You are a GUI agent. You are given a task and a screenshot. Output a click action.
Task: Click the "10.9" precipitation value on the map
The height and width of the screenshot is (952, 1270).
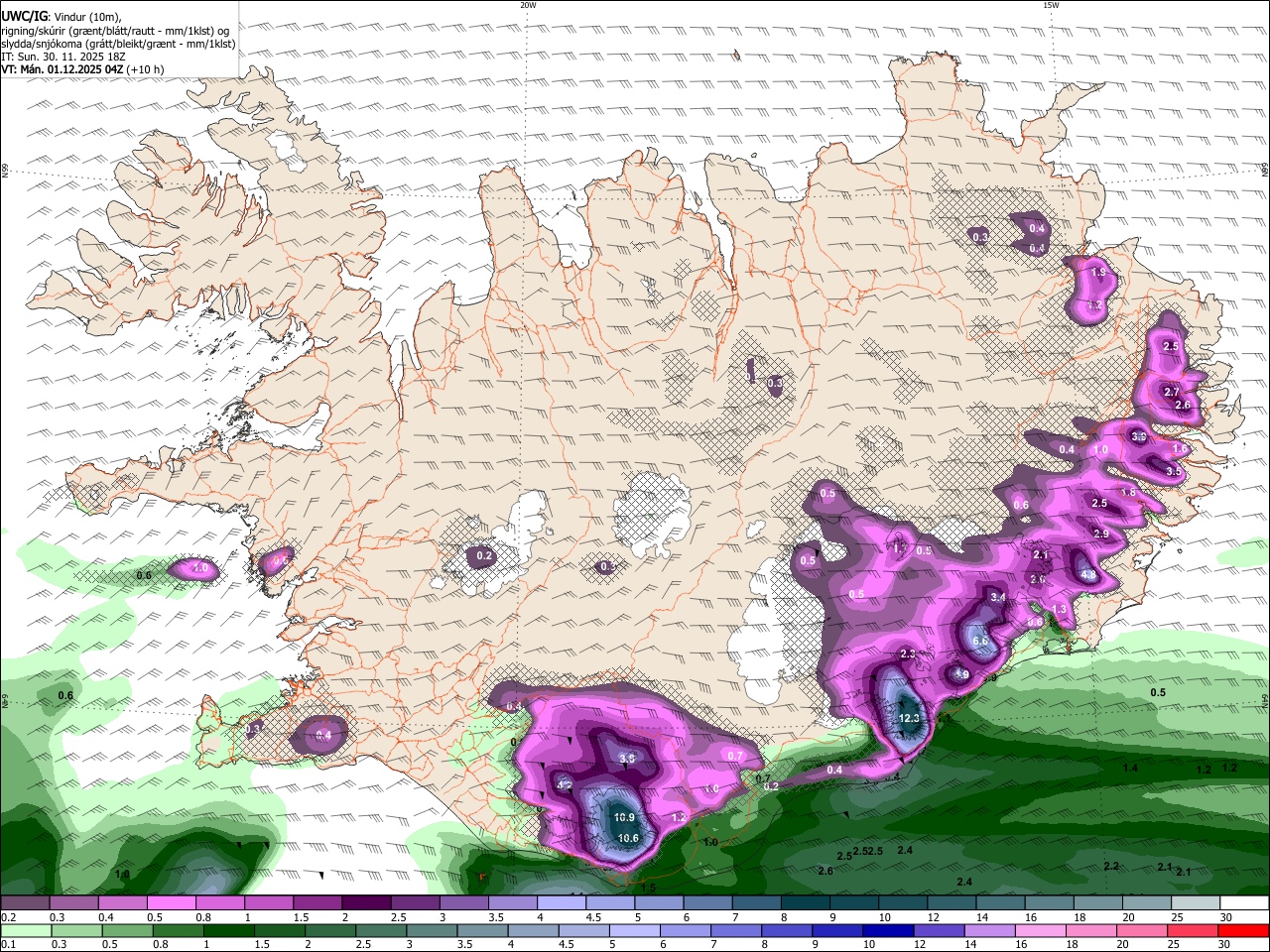[x=624, y=817]
